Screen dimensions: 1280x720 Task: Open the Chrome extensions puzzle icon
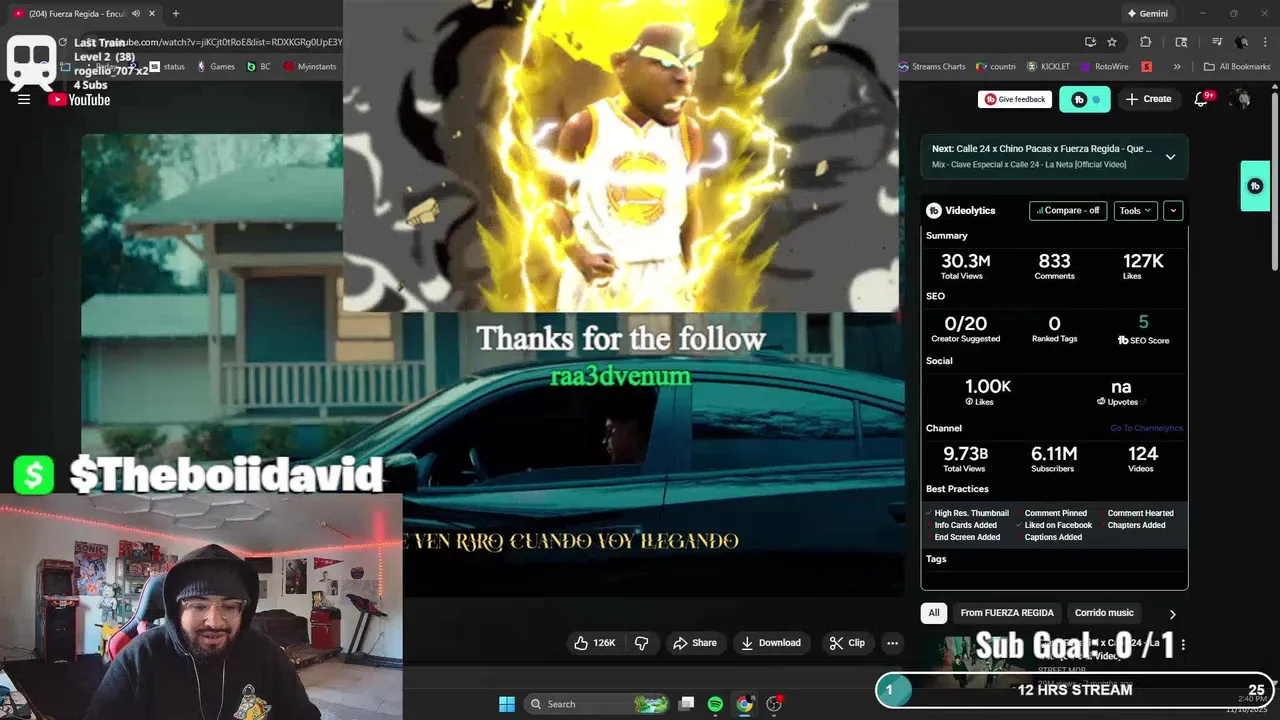[1146, 42]
